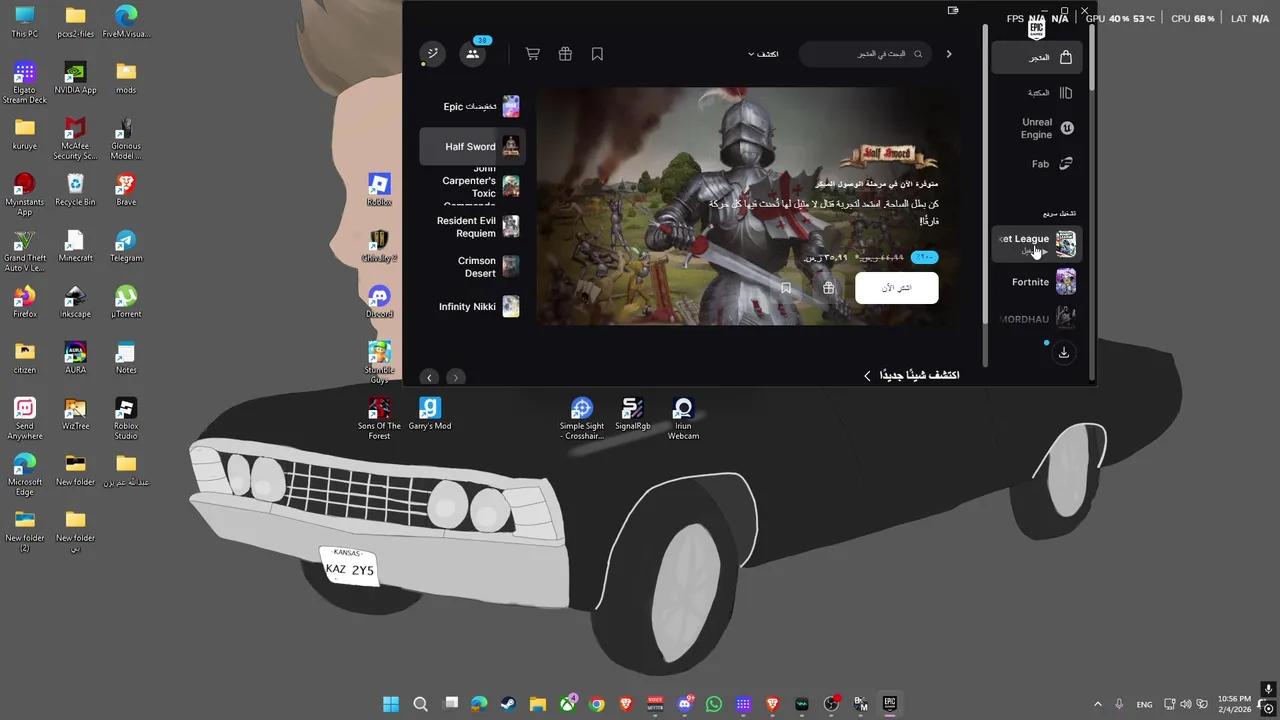Open the Unreal Engine section
Viewport: 1280px width, 720px height.
tap(1036, 128)
